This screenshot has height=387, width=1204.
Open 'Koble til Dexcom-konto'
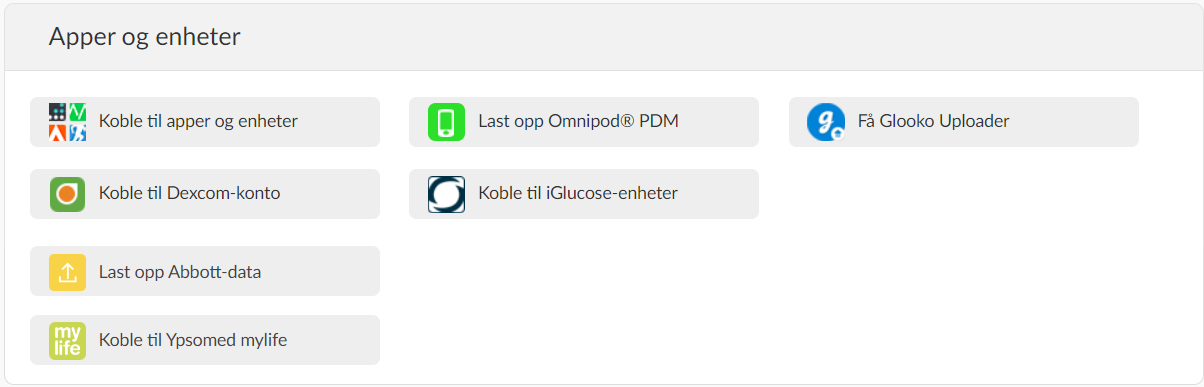(x=205, y=194)
